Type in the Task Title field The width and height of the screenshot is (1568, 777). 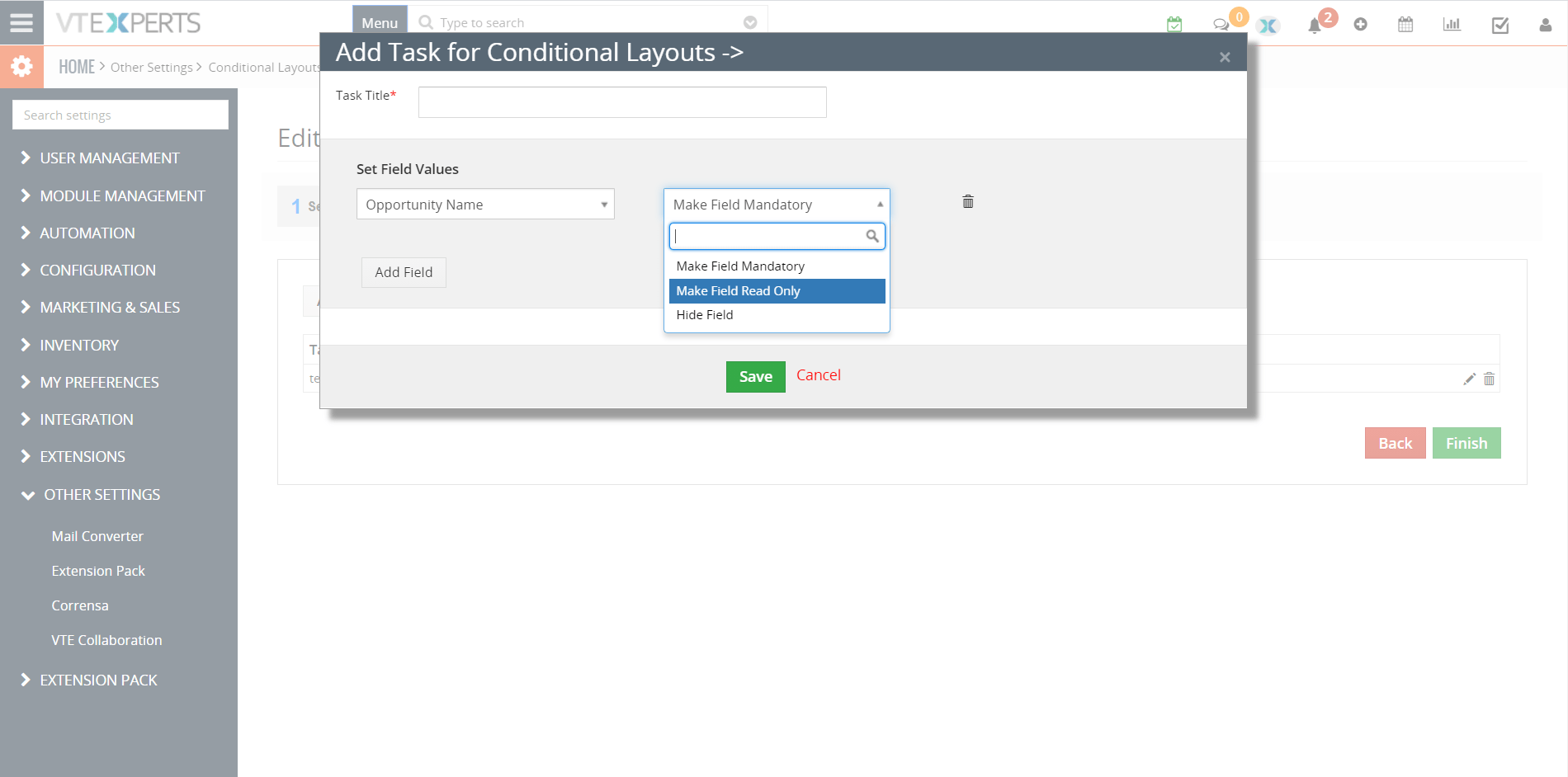pyautogui.click(x=621, y=101)
